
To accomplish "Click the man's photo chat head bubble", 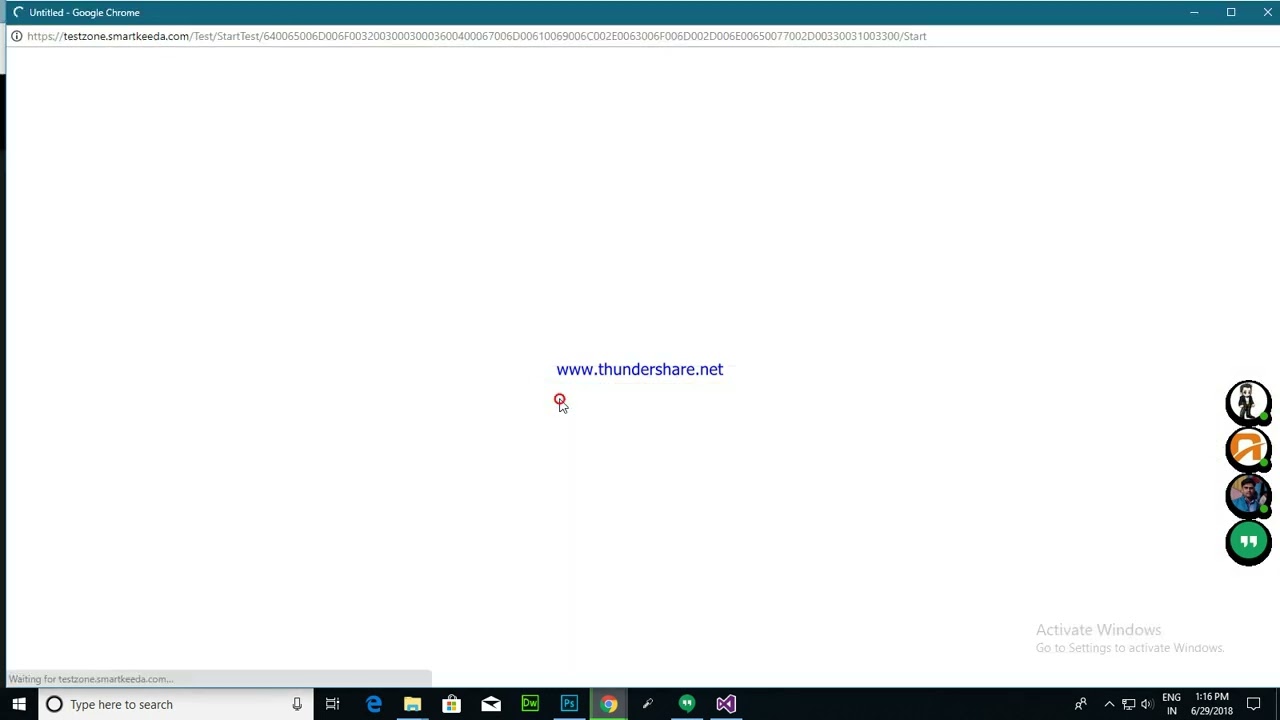I will [x=1248, y=495].
